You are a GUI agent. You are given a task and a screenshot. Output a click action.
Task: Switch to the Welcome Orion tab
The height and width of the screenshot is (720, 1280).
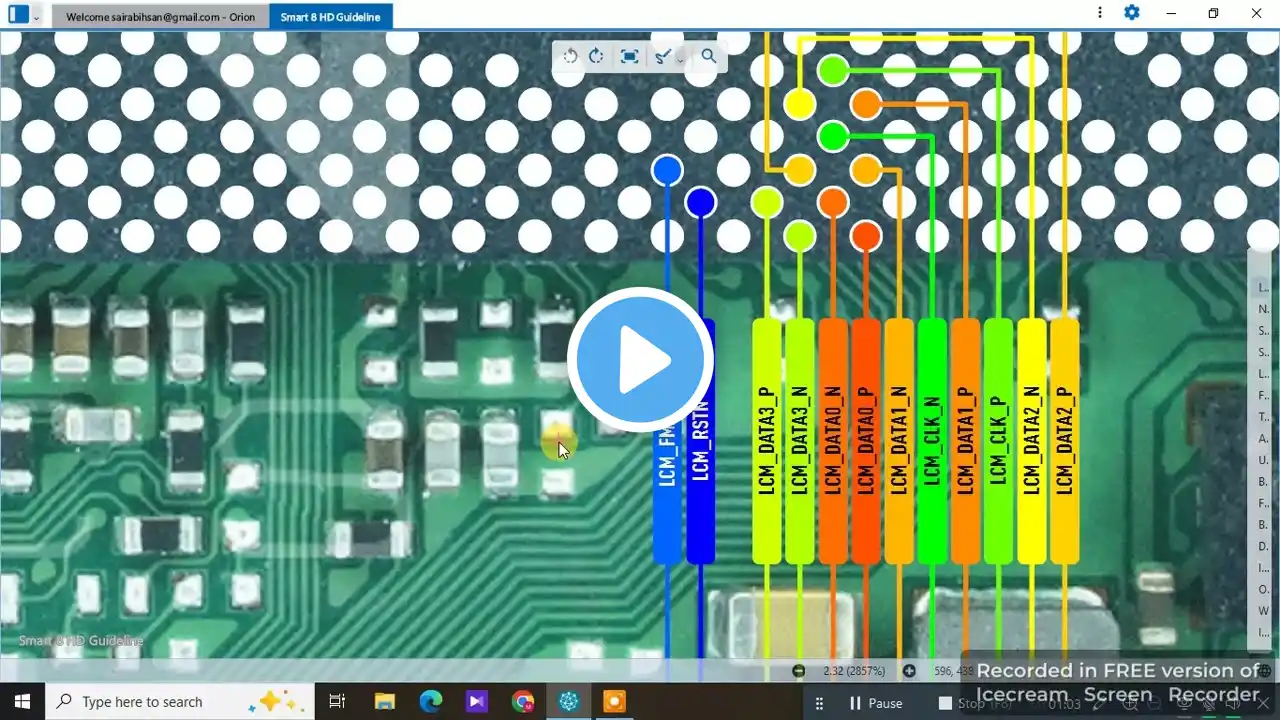coord(160,17)
